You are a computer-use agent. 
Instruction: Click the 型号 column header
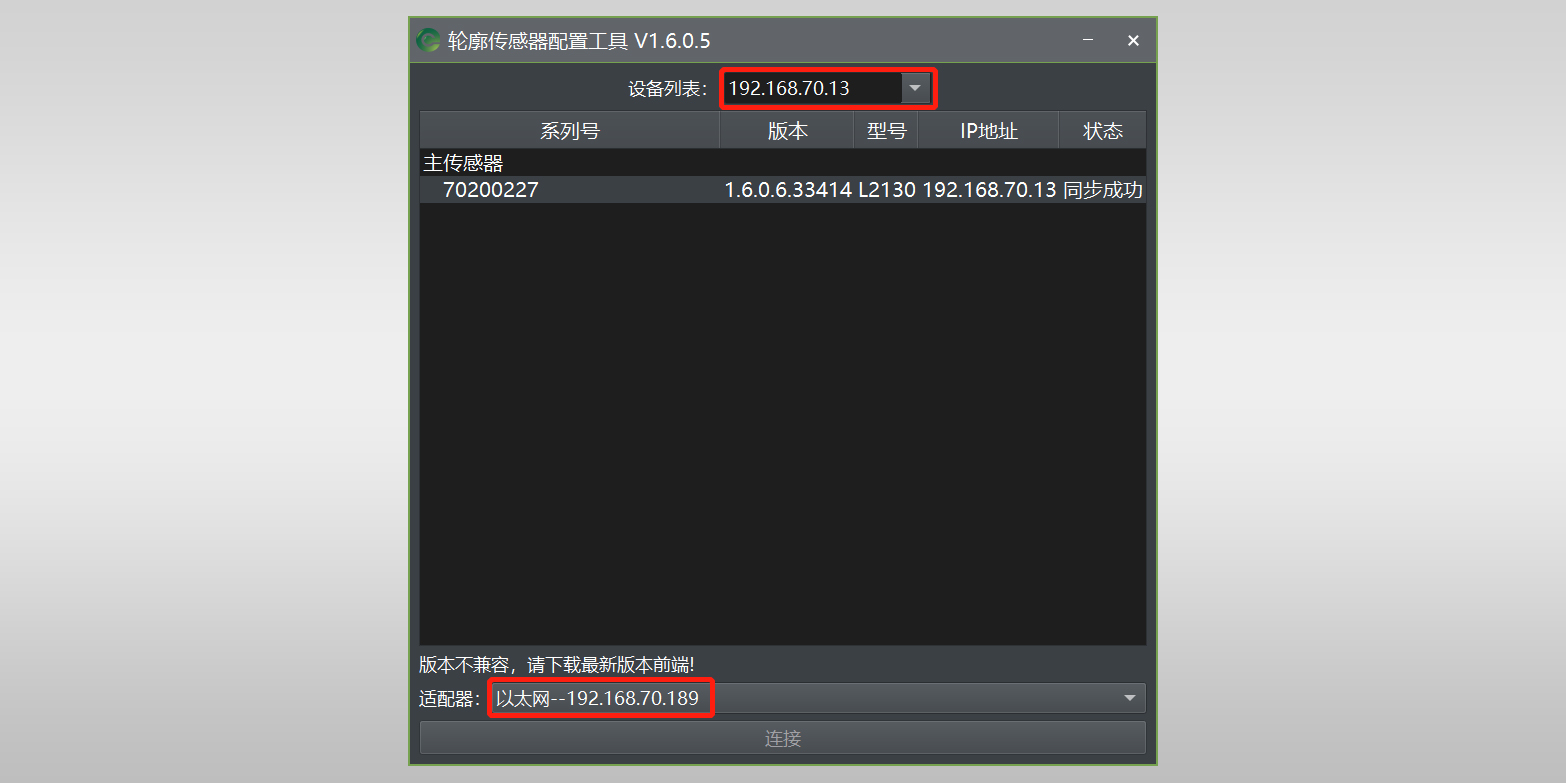[886, 131]
